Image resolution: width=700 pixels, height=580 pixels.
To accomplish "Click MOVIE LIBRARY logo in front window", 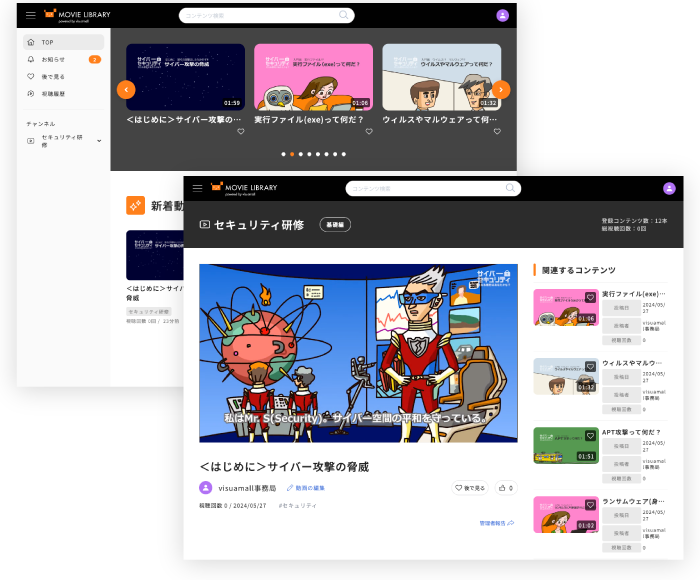I will click(x=244, y=188).
